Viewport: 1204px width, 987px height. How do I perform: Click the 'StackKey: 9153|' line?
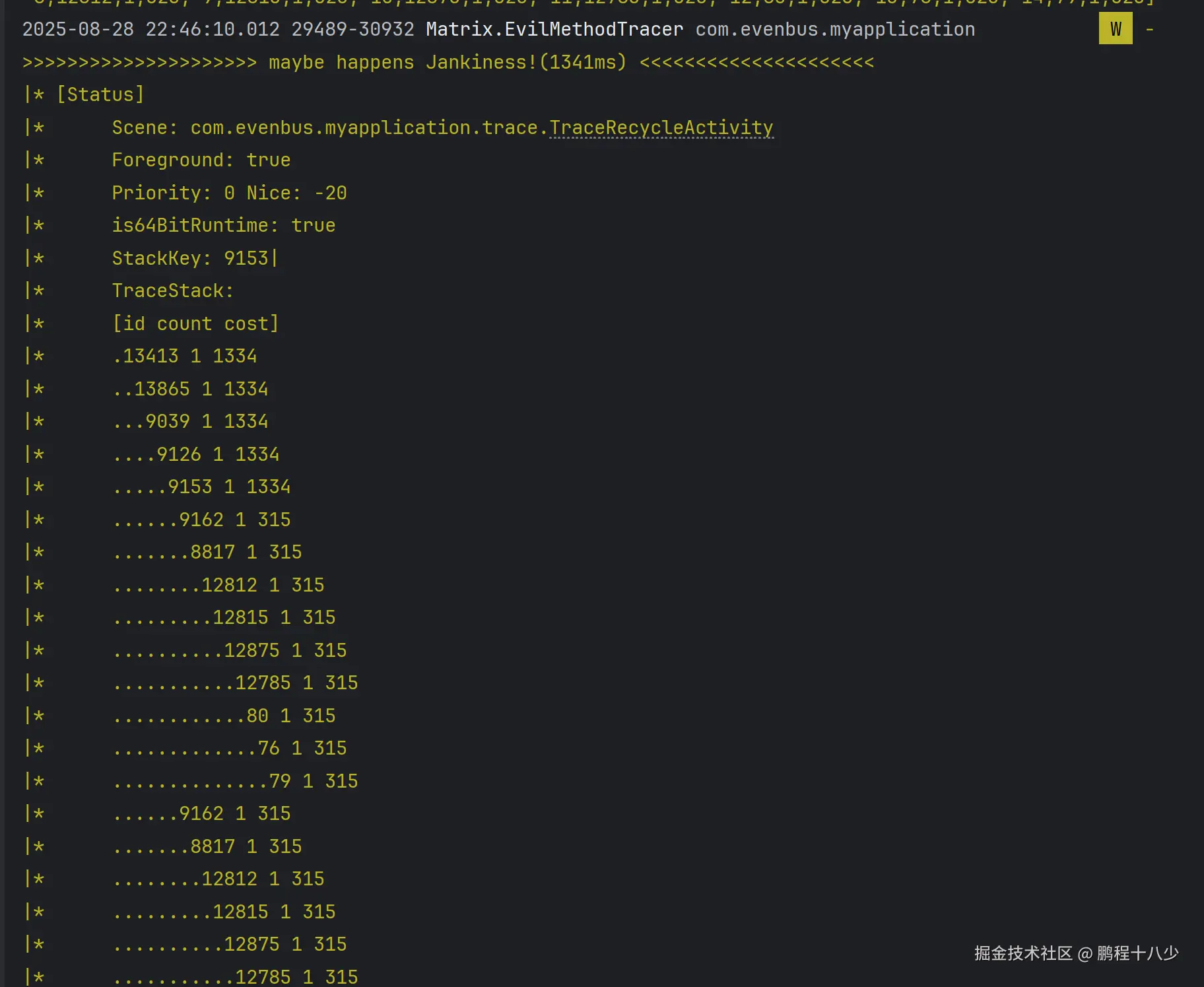coord(195,258)
